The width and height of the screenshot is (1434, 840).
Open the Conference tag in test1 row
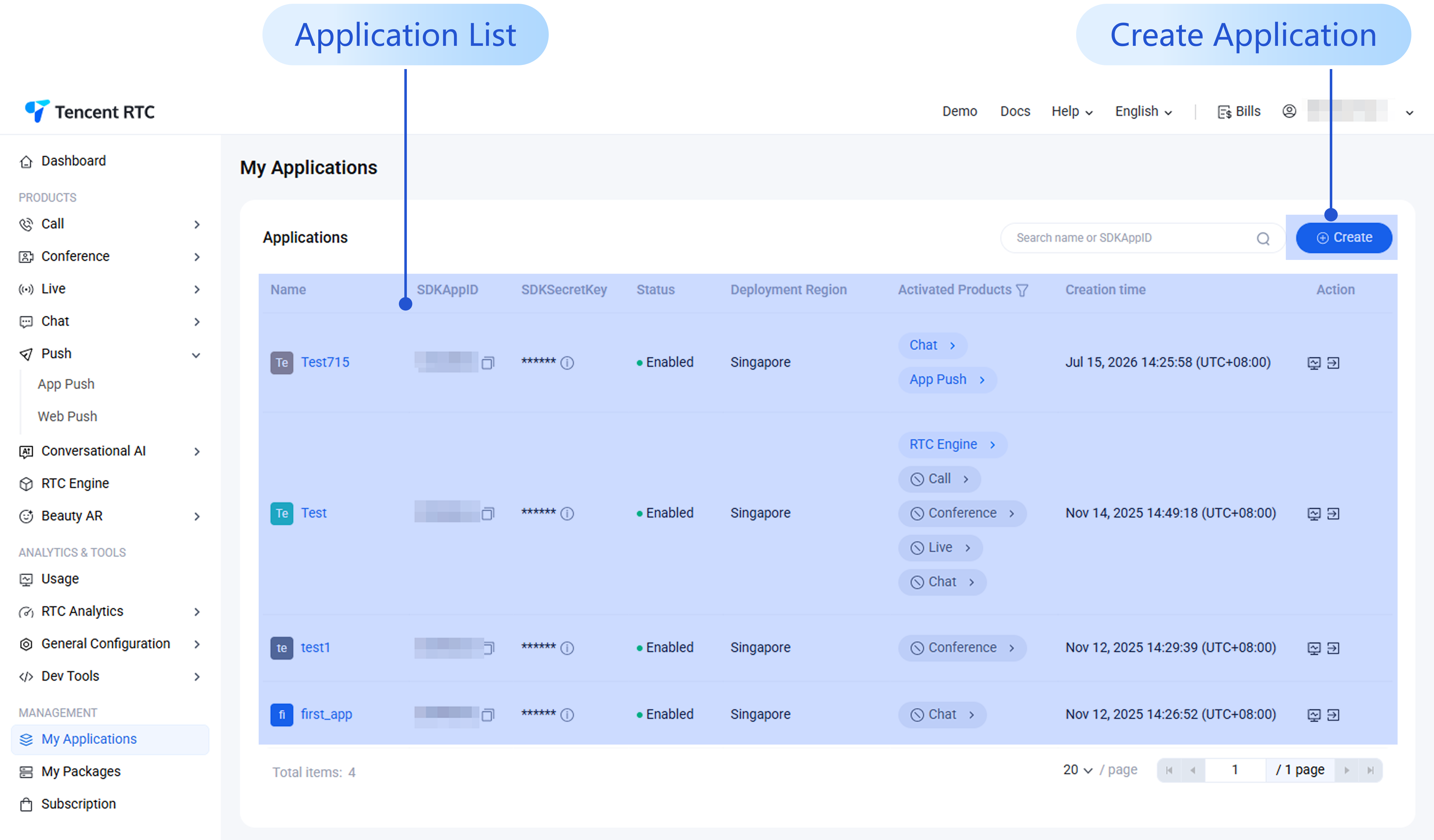(962, 648)
